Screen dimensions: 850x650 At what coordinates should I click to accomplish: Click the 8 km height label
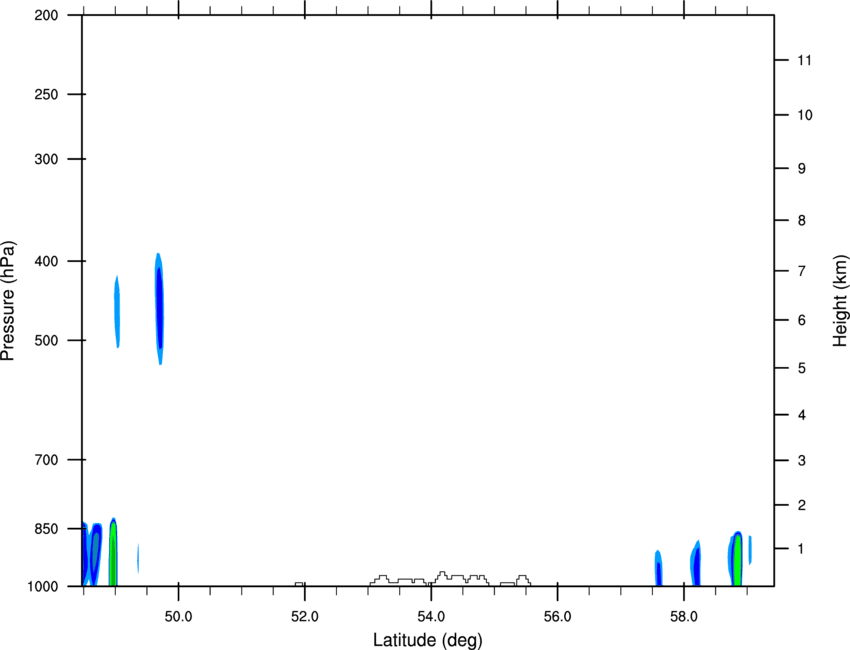tap(801, 220)
